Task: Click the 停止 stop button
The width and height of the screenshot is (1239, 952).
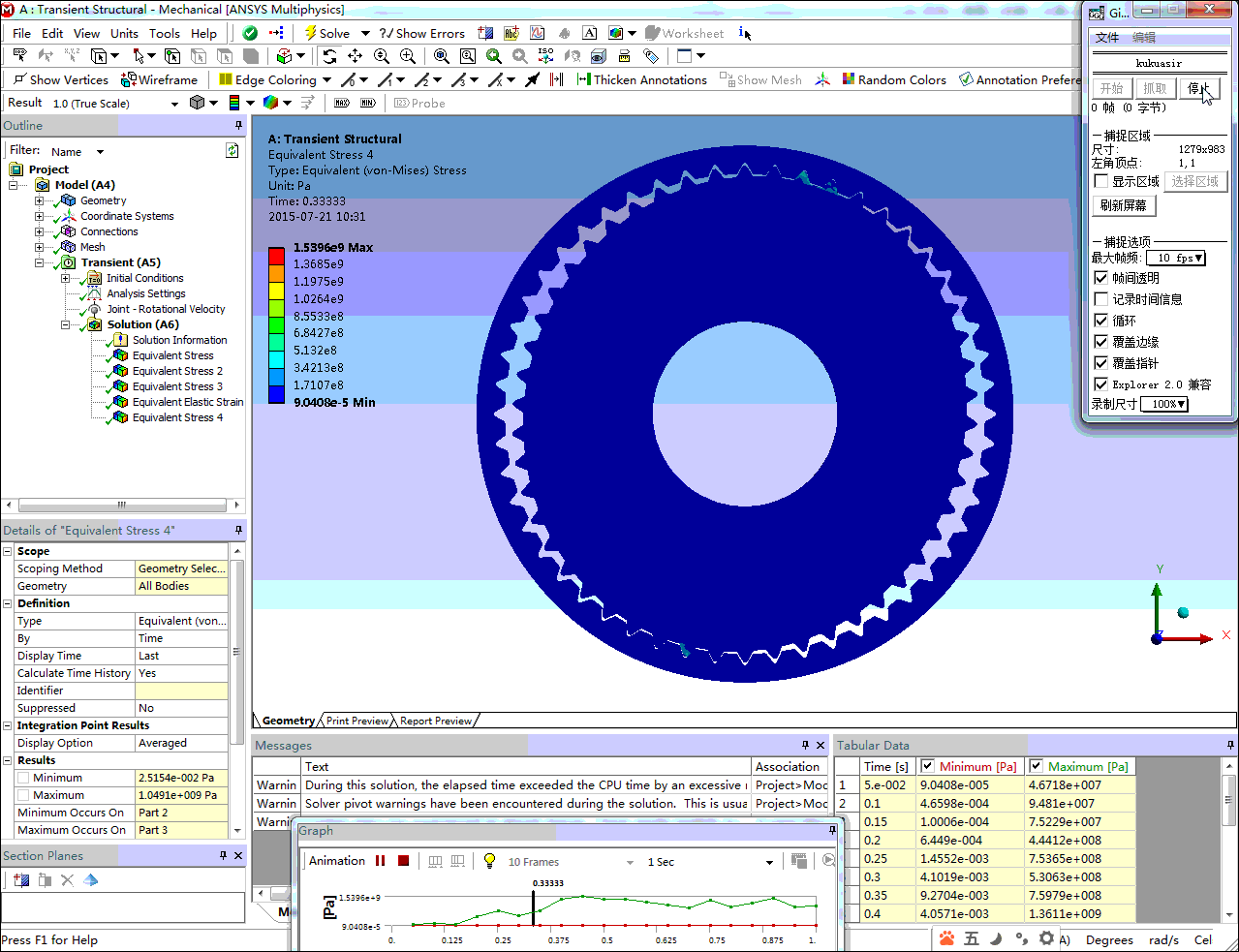Action: tap(1199, 88)
